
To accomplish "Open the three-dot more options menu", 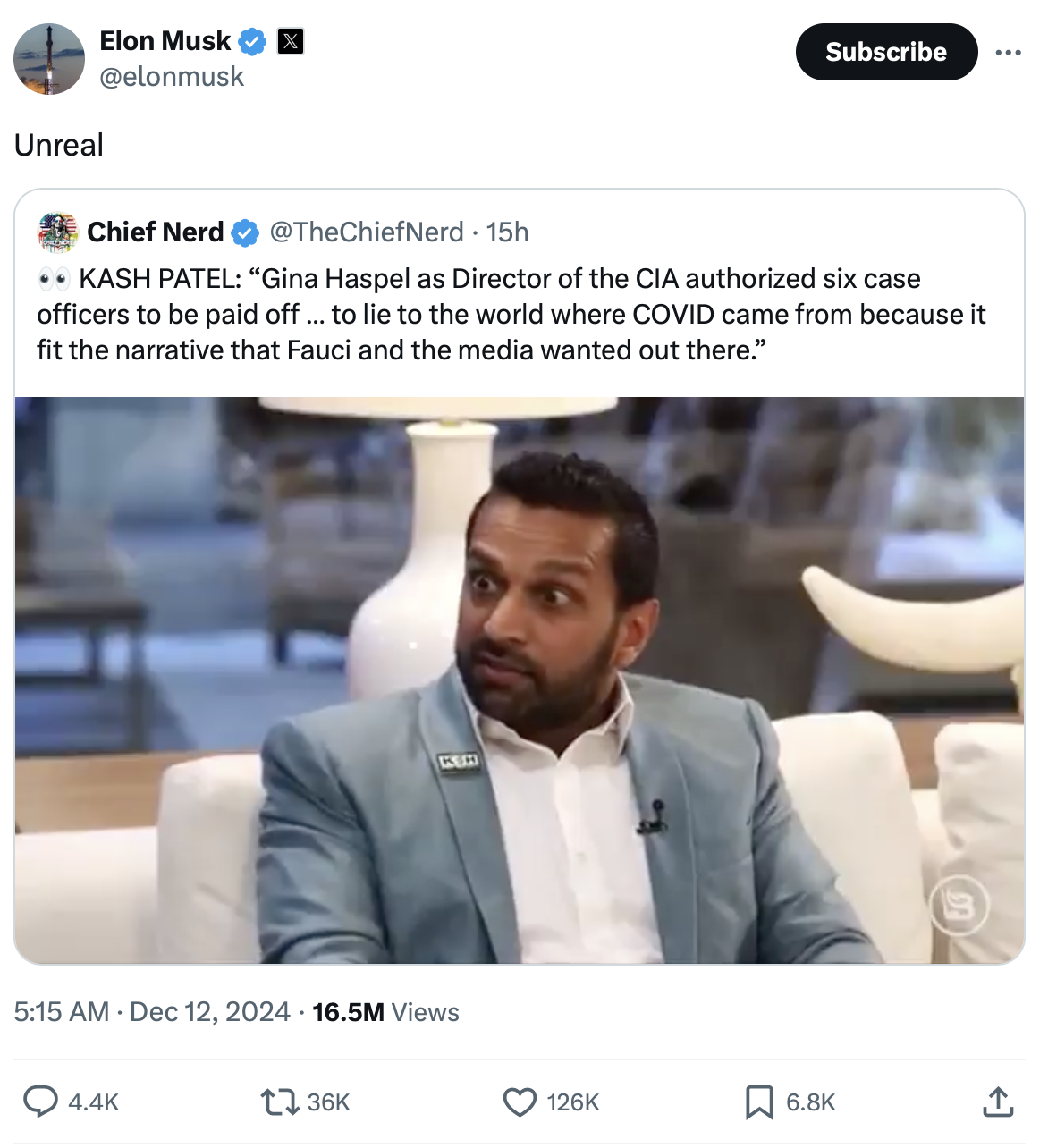I will click(1008, 53).
